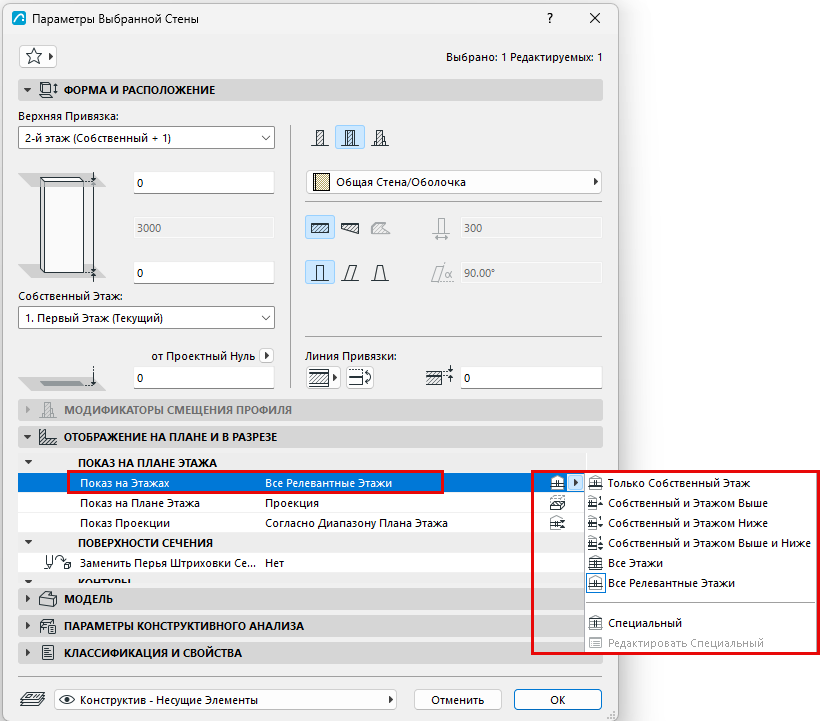Open reference line location picker
This screenshot has width=820, height=721.
point(323,377)
